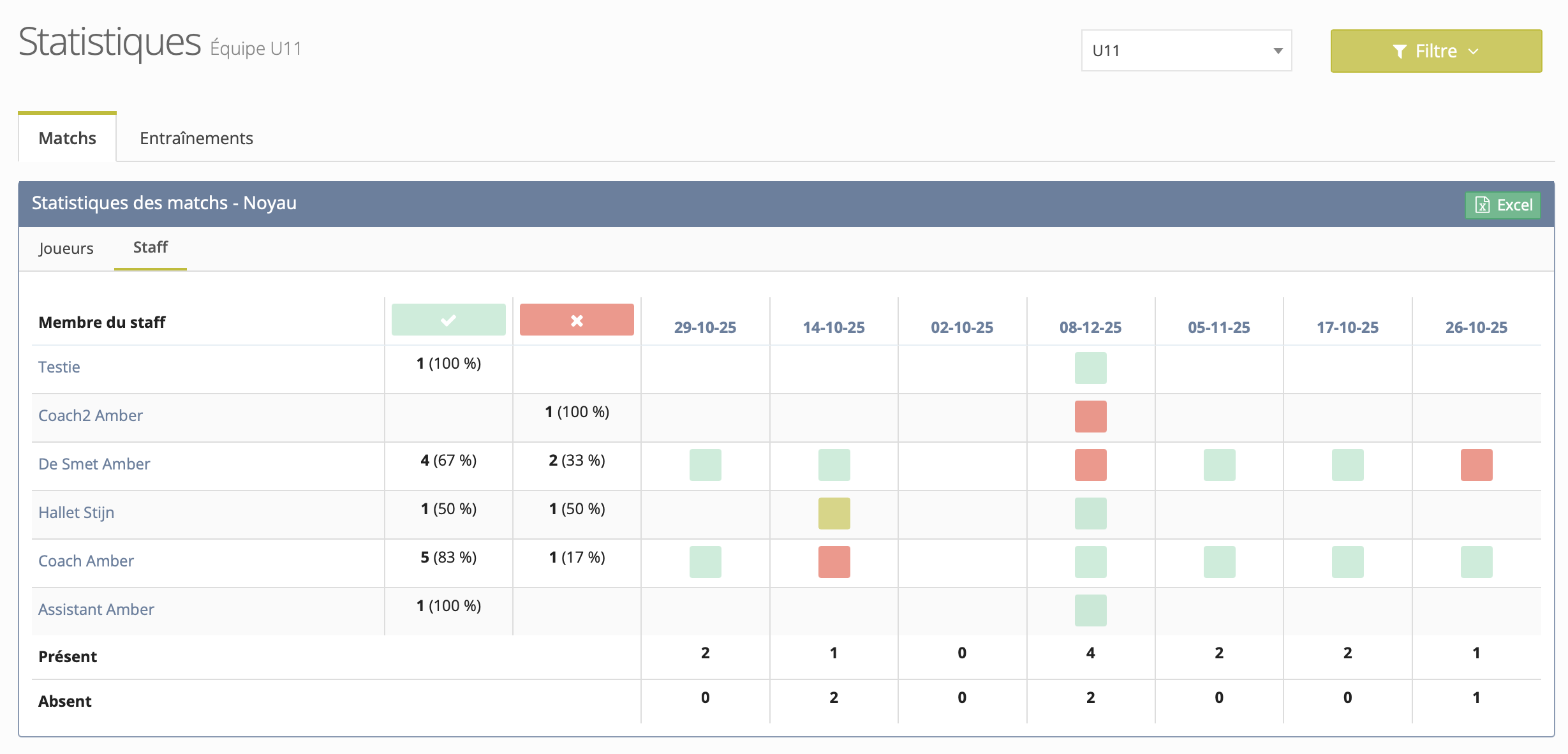Open De Smet Amber staff link
The image size is (1568, 754).
coord(94,464)
